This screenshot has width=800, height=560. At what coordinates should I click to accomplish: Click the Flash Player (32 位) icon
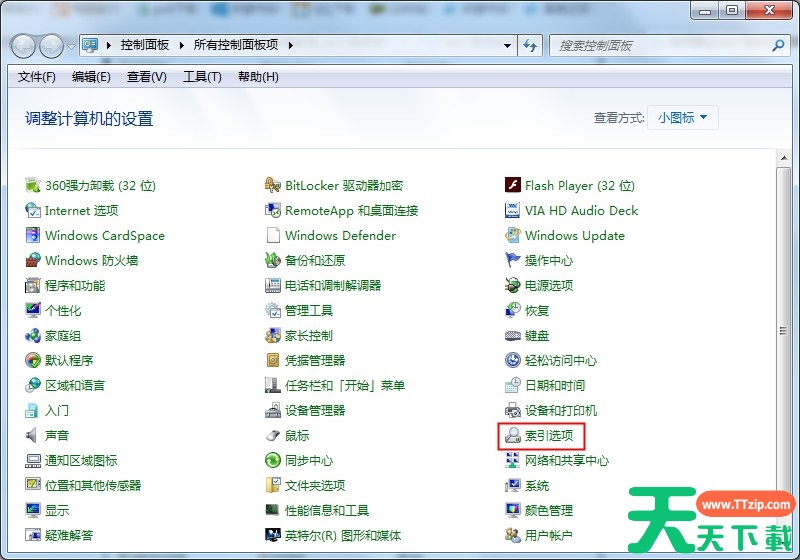513,185
